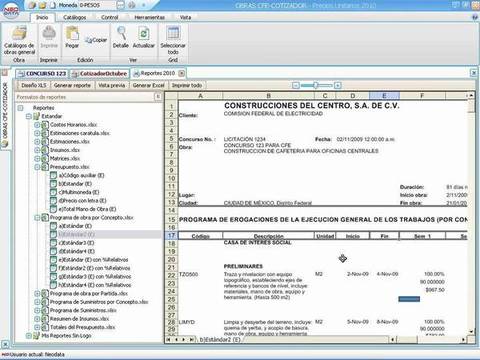Screen dimensions: 480x360
Task: Collapse the Presupuesto.xlsx tree node
Action: click(x=37, y=167)
